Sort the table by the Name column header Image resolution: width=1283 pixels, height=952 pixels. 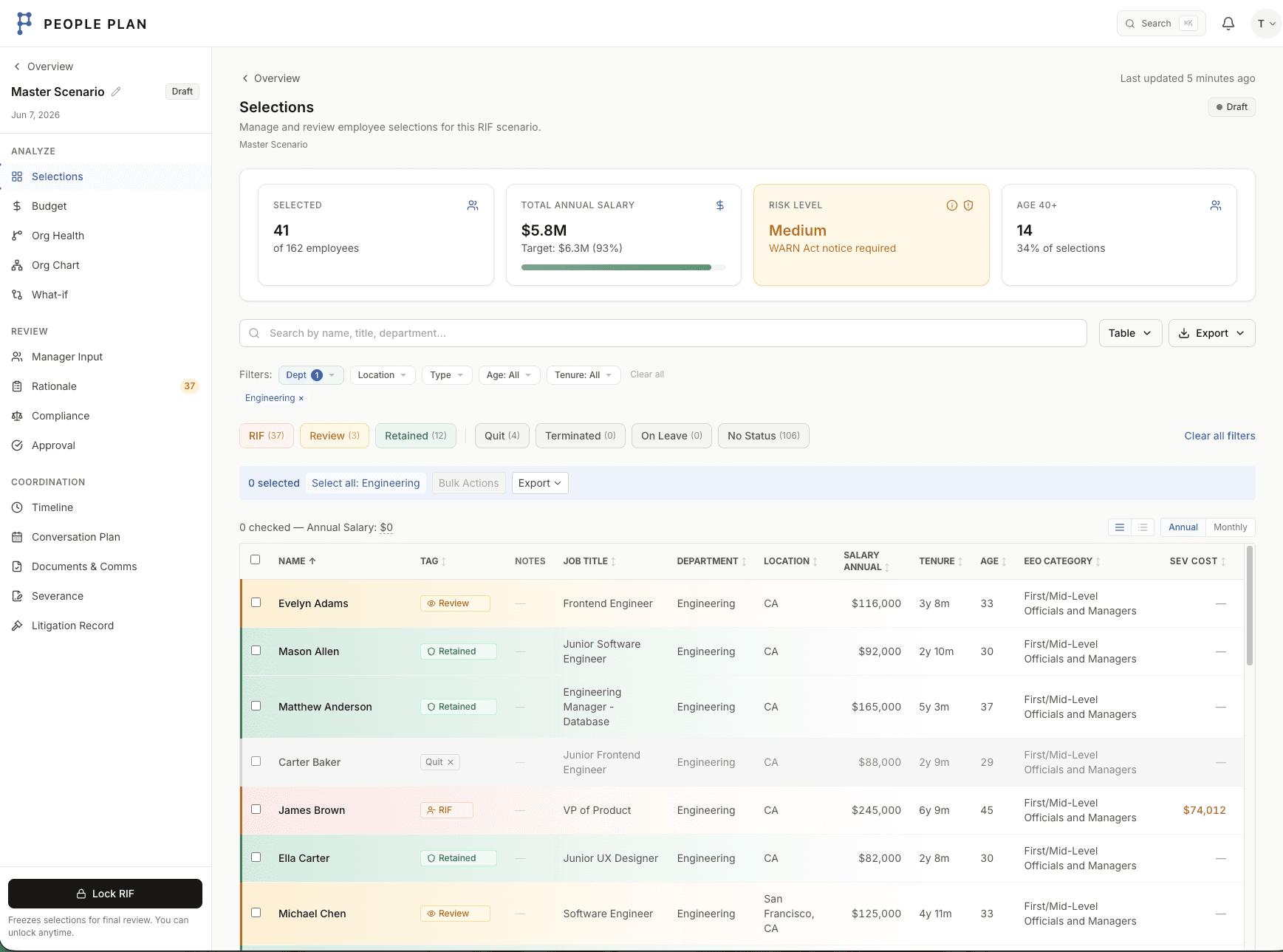pyautogui.click(x=297, y=561)
